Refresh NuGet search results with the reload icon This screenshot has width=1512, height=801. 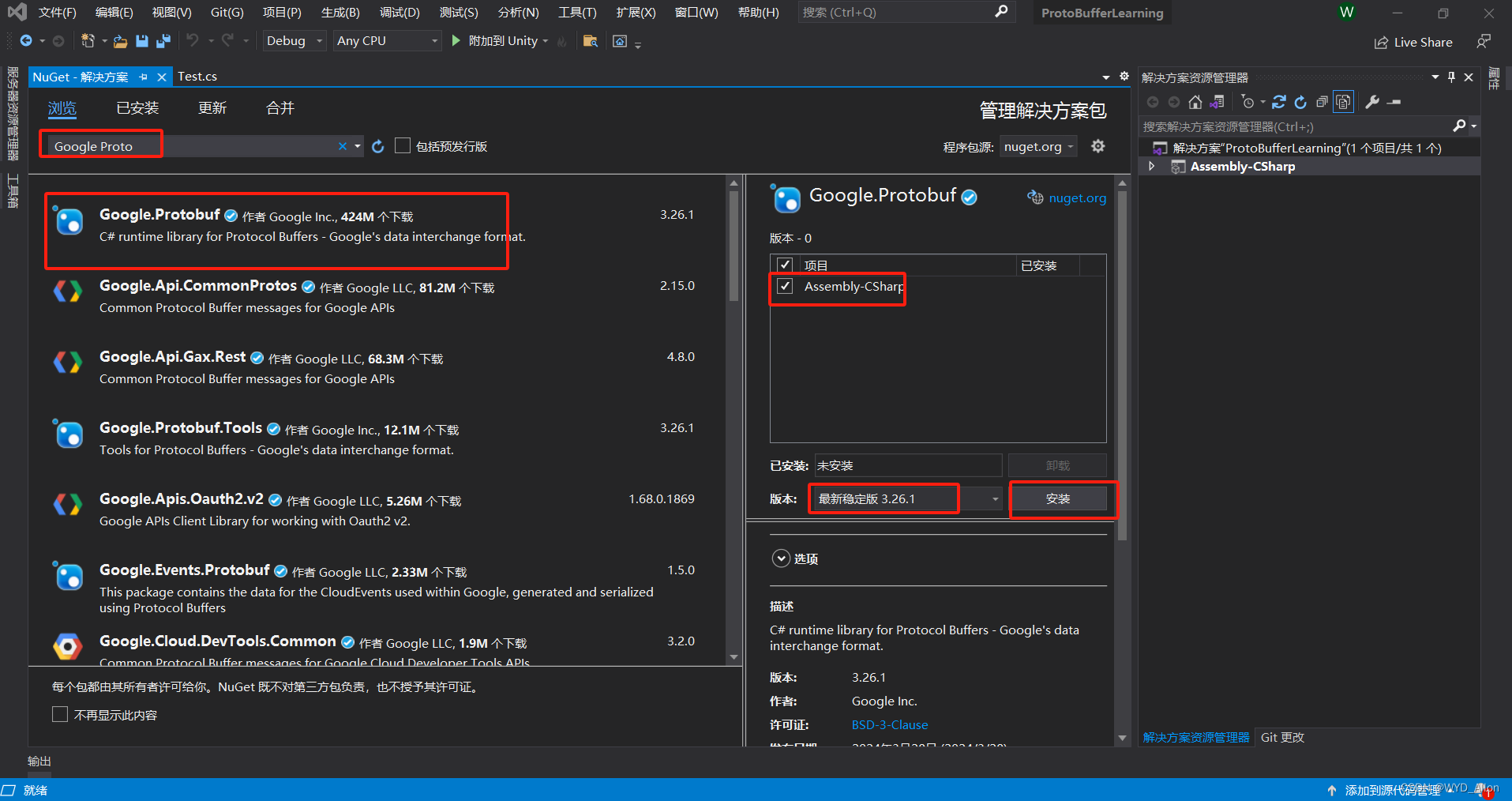pyautogui.click(x=378, y=146)
